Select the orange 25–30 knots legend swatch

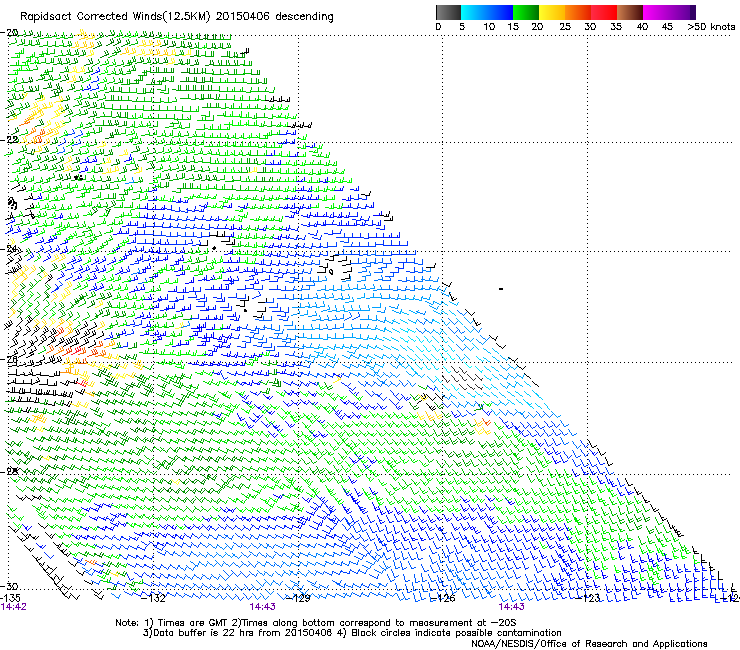[x=578, y=12]
